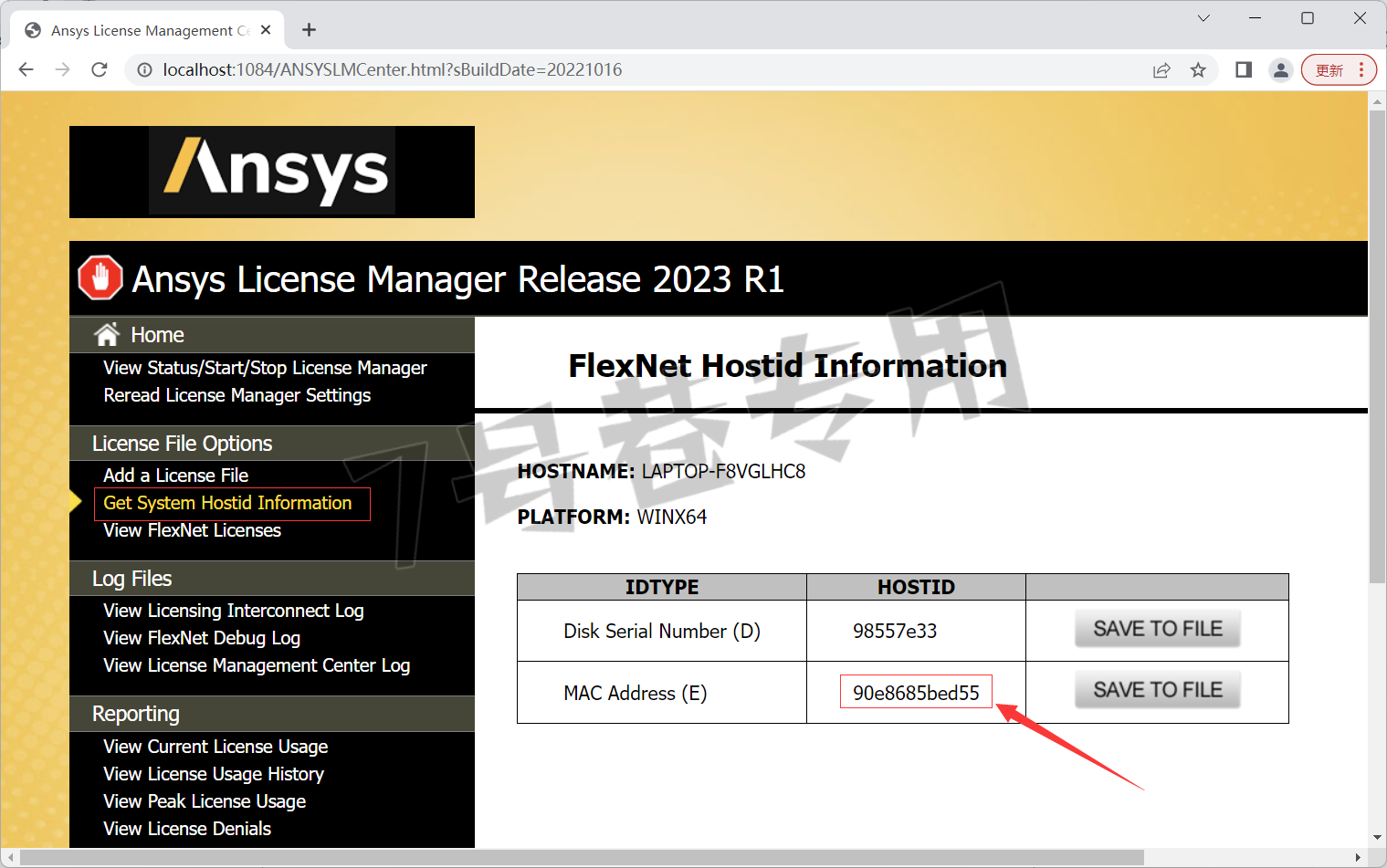Click the HOSTID column header
Viewport: 1387px width, 868px height.
pos(916,587)
